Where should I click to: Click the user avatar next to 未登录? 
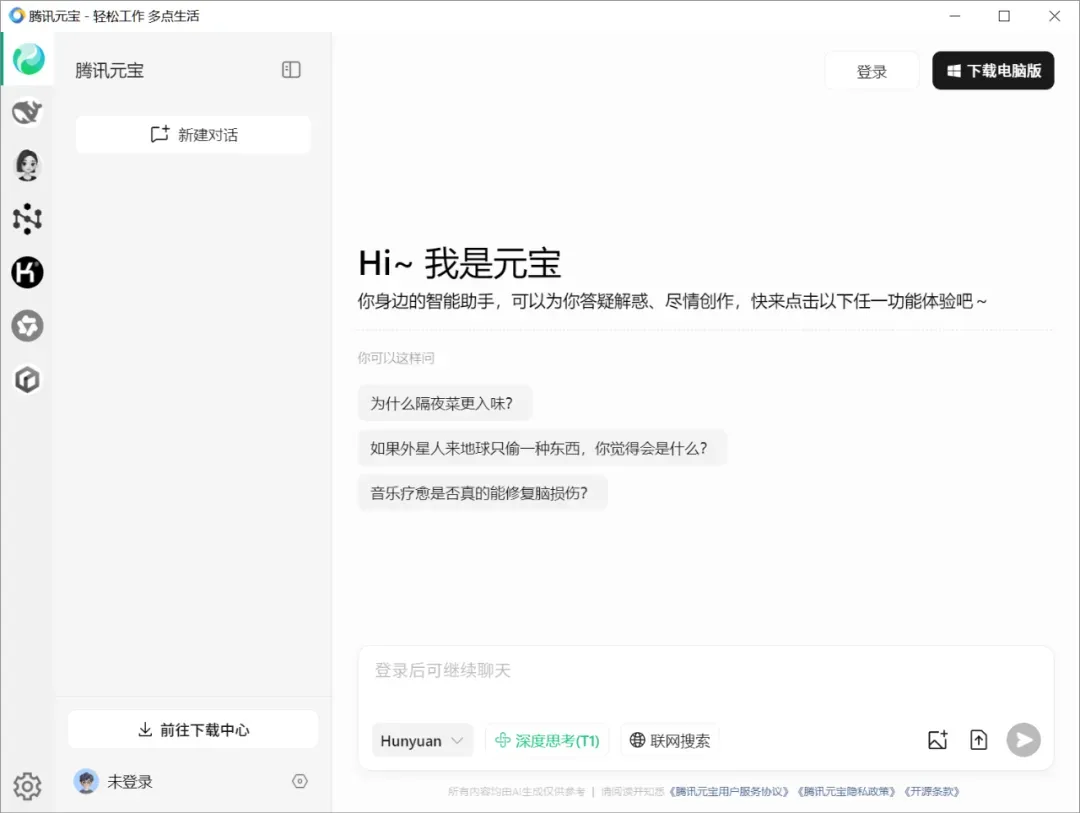tap(86, 781)
